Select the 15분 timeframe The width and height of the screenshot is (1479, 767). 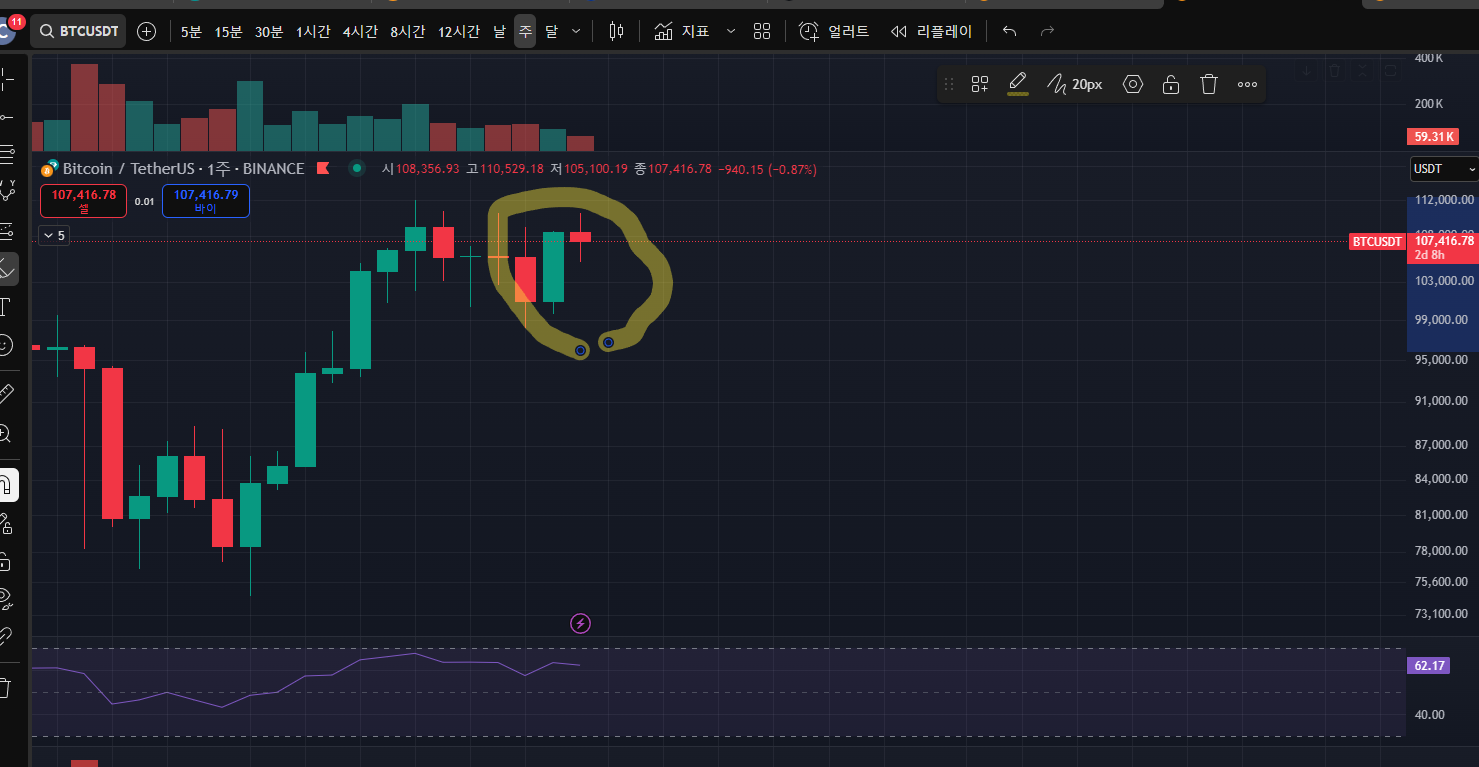(x=228, y=31)
